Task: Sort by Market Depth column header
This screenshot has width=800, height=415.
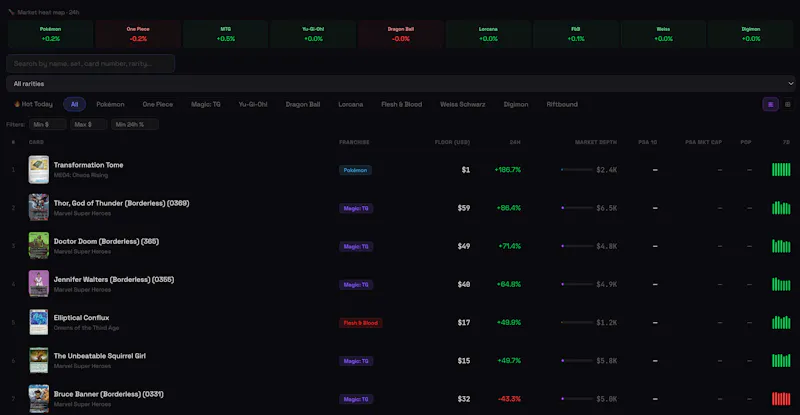Action: 595,142
